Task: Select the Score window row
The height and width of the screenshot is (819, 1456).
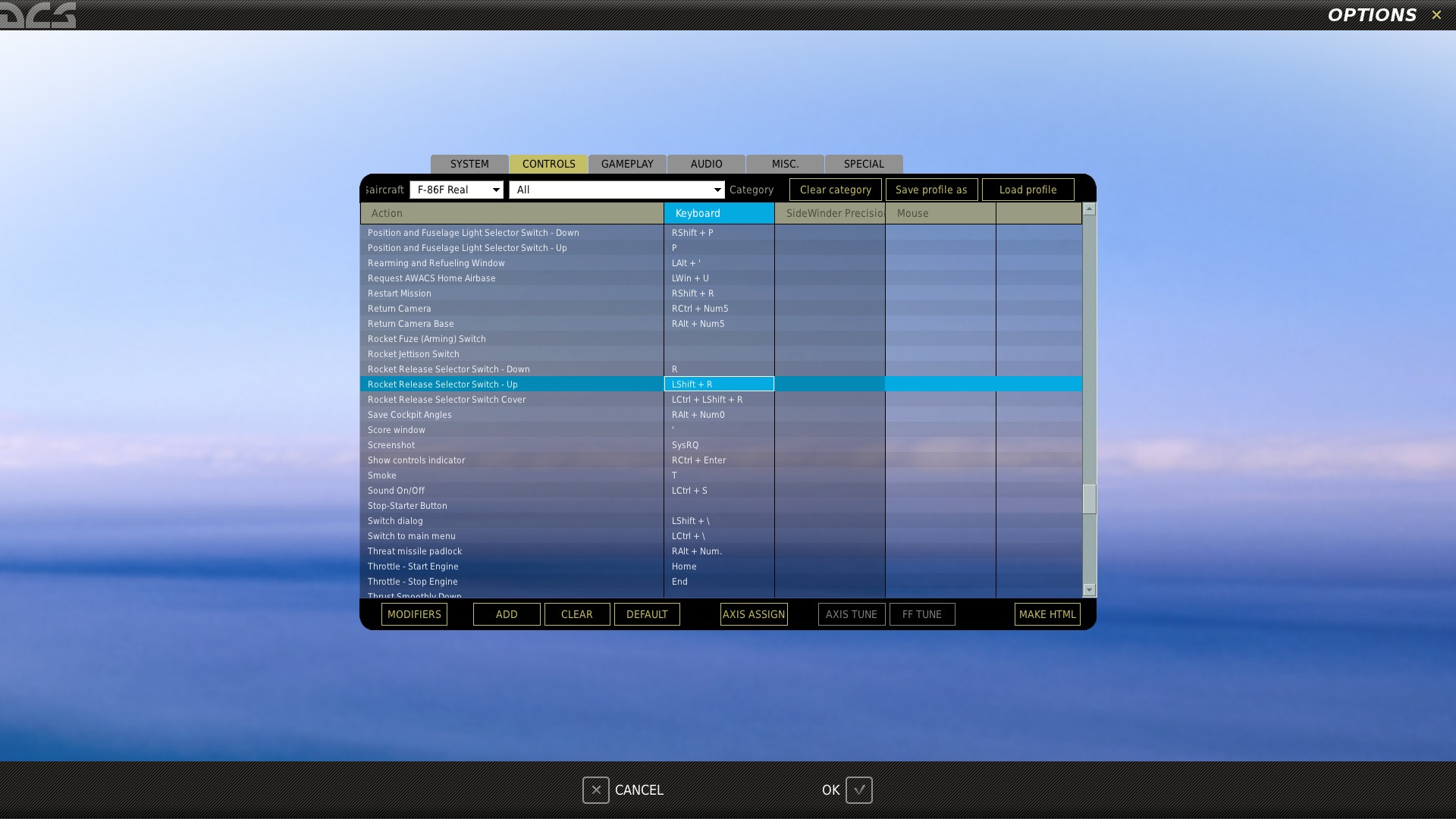Action: click(x=721, y=430)
